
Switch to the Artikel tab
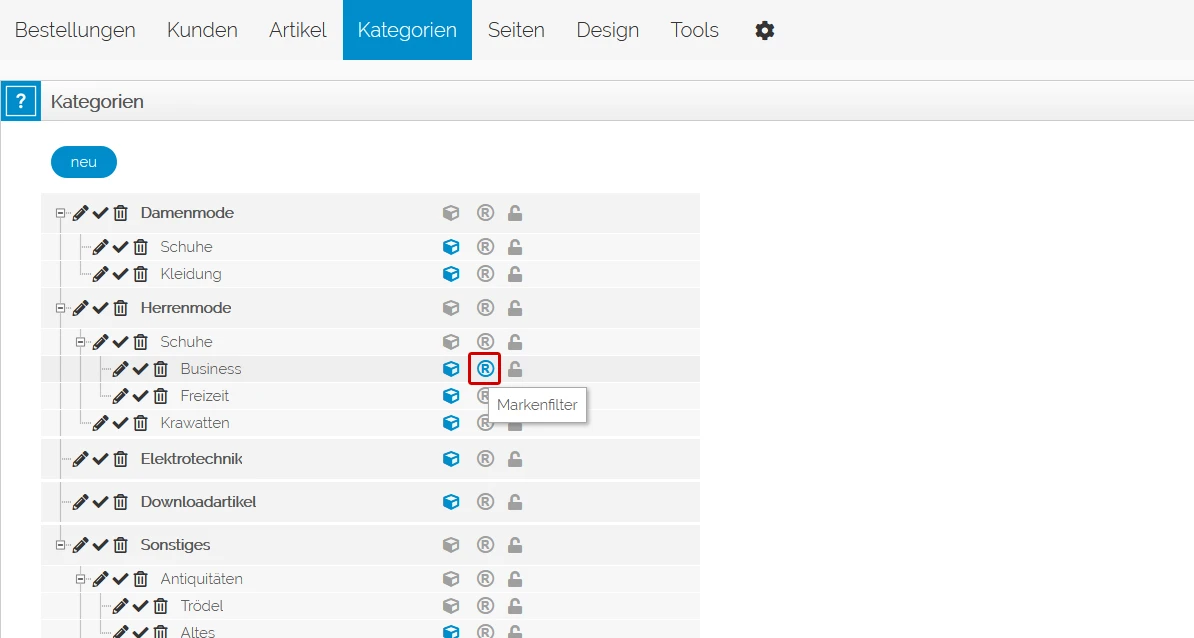pos(298,30)
